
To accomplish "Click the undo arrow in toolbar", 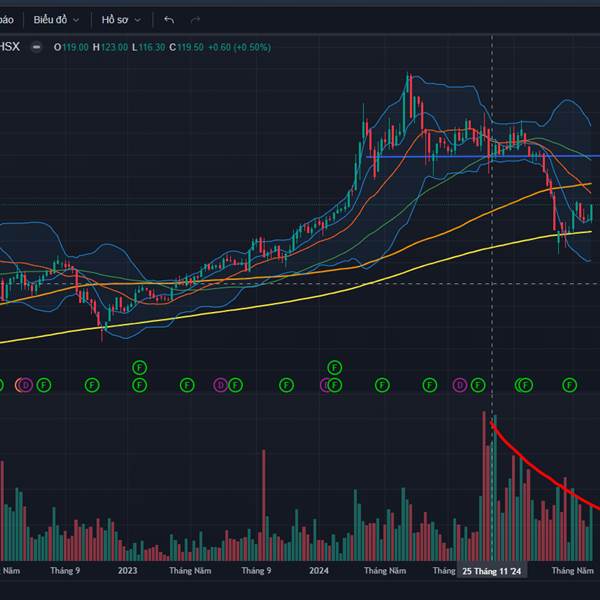I will click(169, 20).
